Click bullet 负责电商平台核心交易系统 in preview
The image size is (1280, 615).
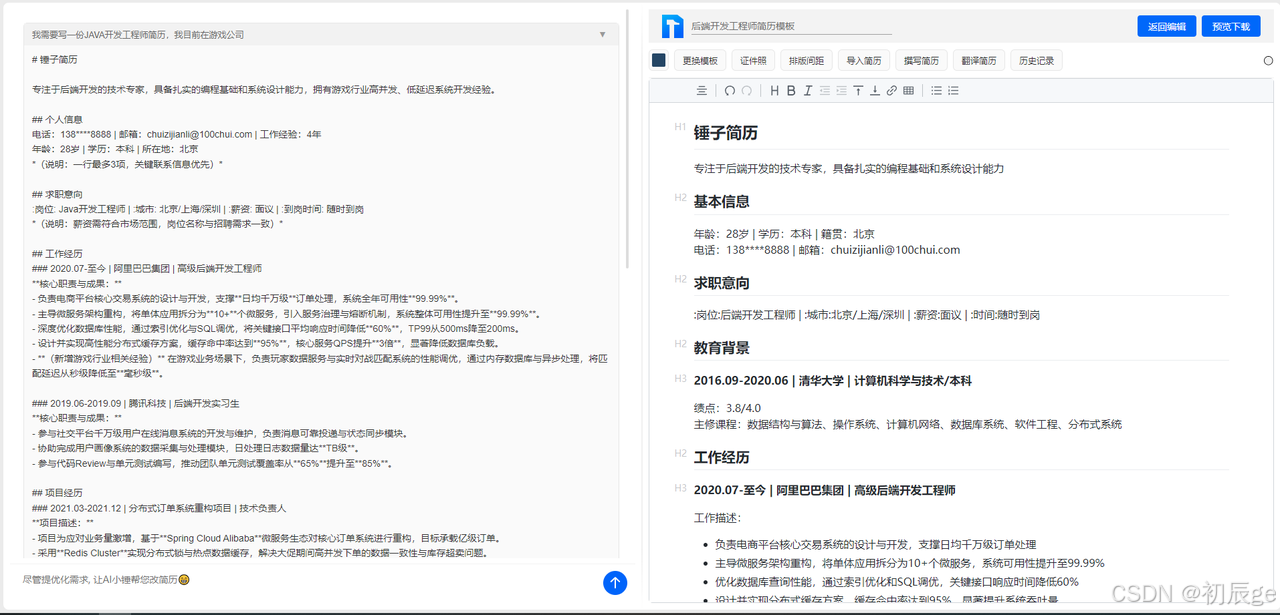[x=875, y=545]
